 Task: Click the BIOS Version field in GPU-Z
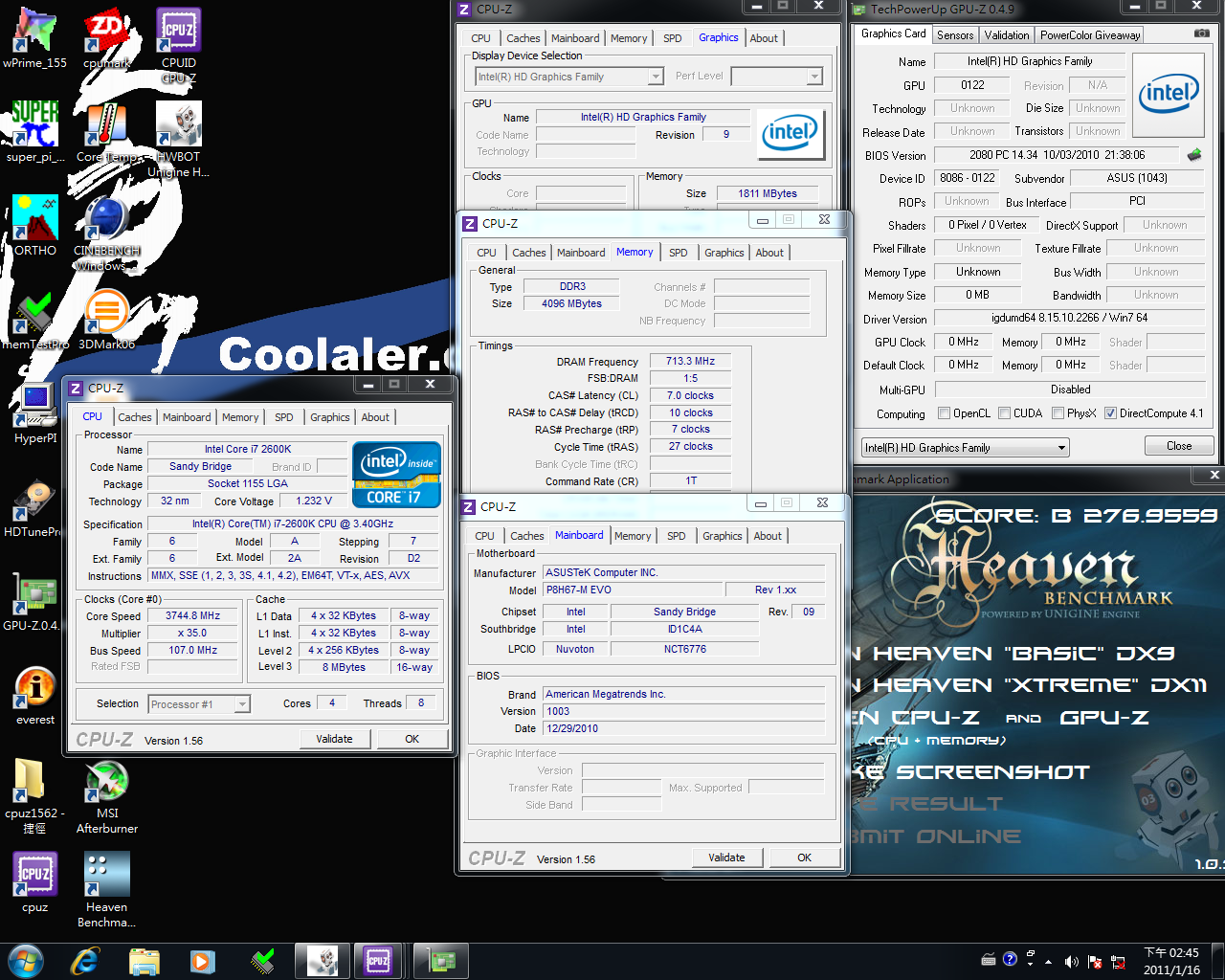(1058, 155)
